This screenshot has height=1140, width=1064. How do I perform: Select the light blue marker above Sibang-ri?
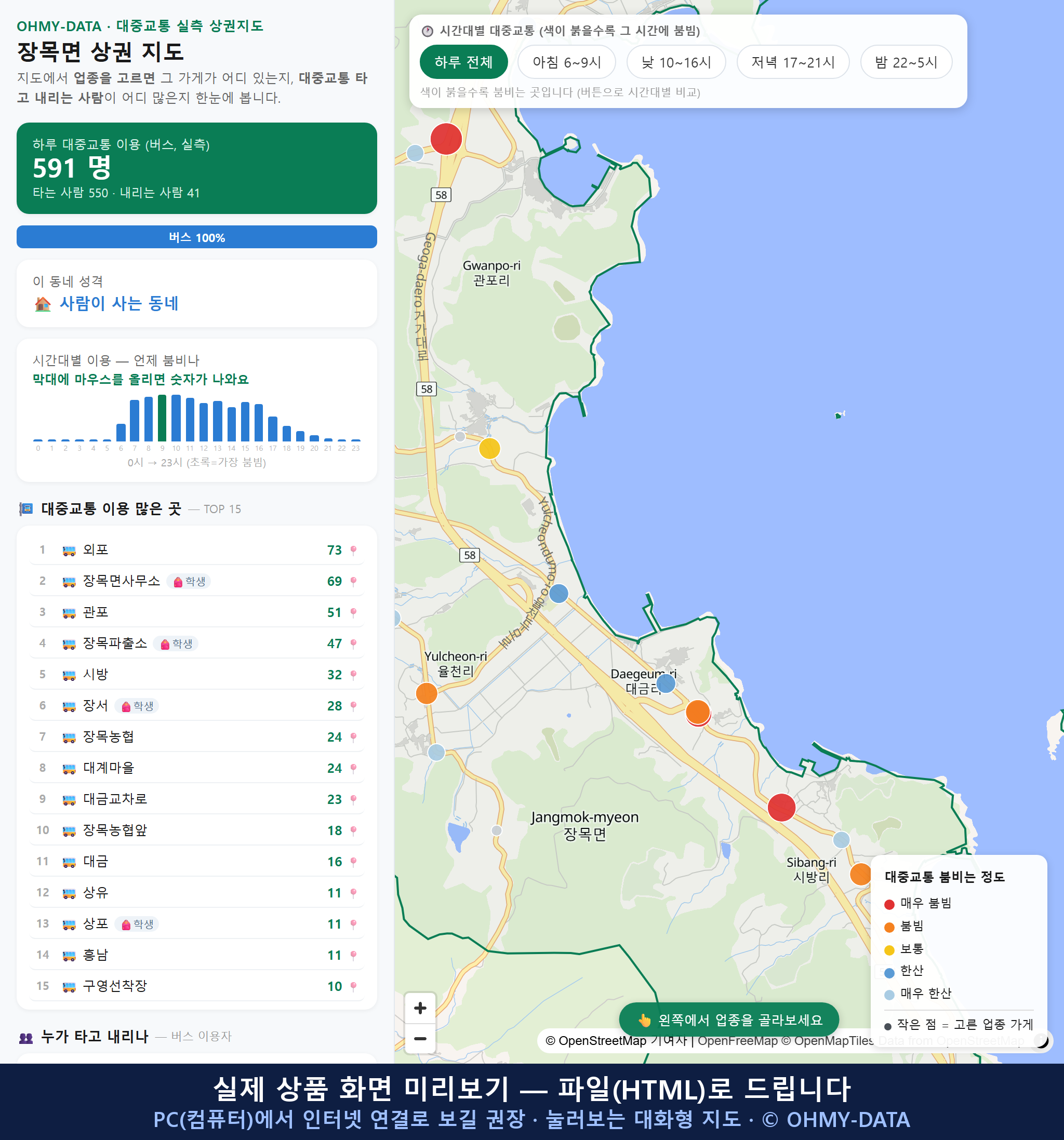coord(841,839)
